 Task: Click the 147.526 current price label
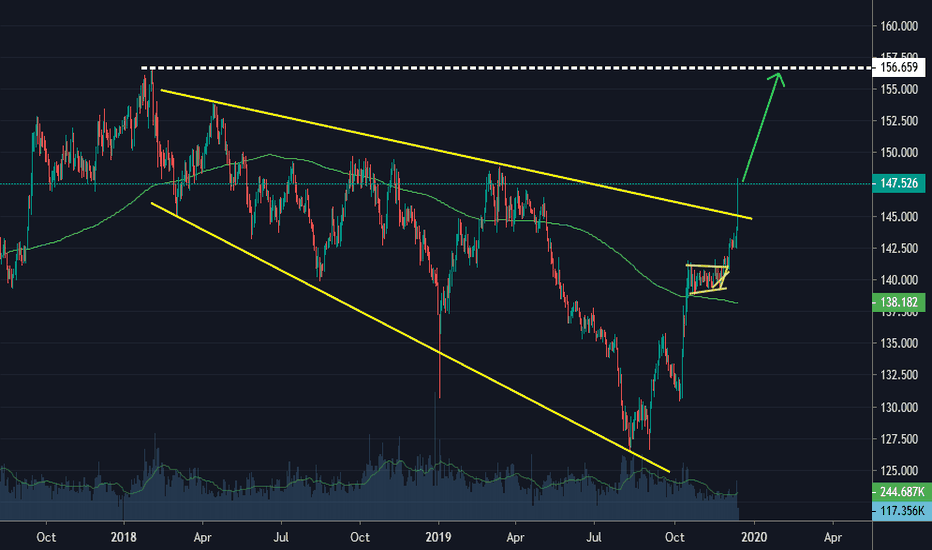click(899, 183)
